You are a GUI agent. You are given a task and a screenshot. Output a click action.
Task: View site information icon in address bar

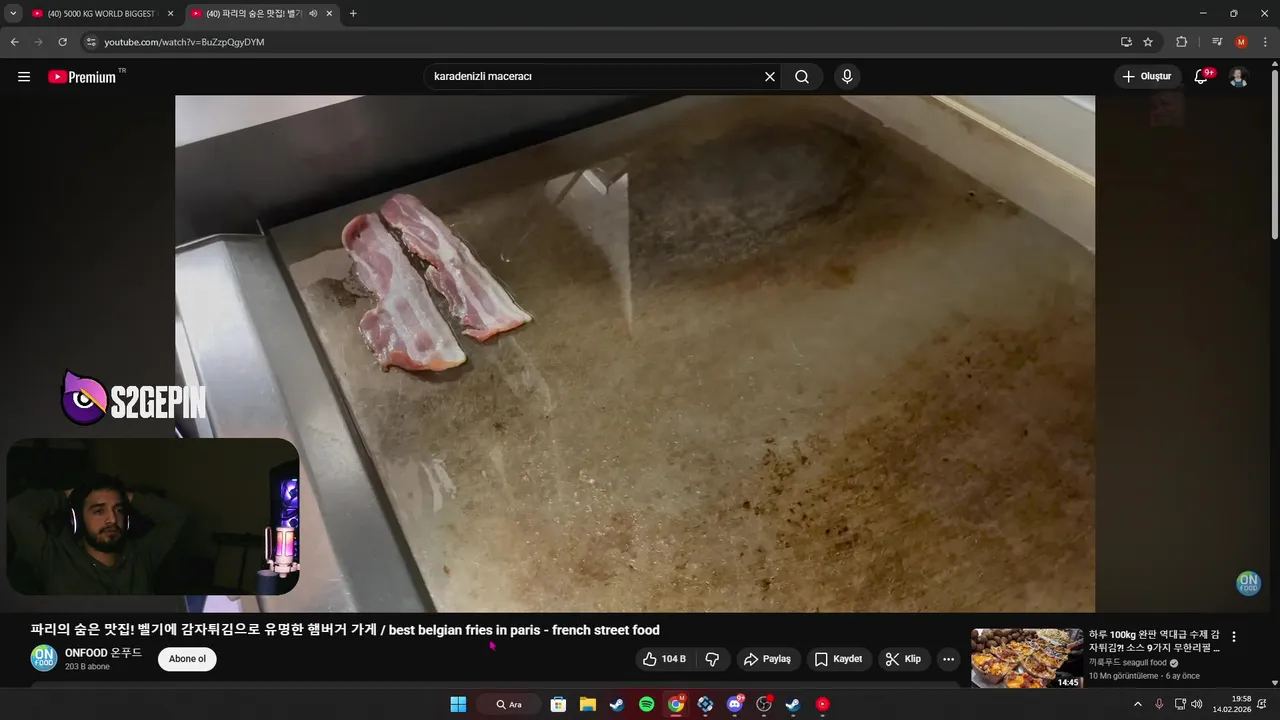(x=91, y=42)
